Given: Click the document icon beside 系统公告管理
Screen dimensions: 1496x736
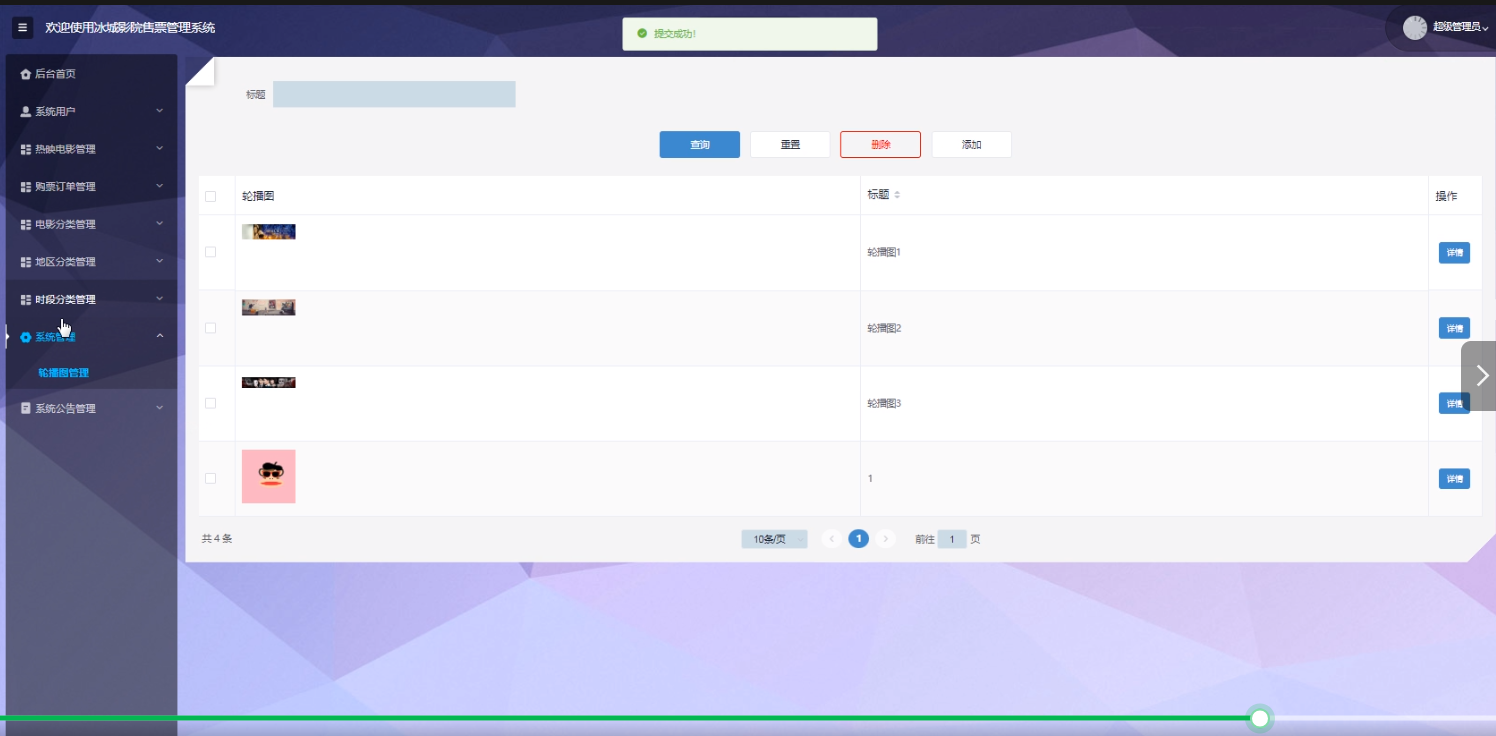Looking at the screenshot, I should 26,409.
